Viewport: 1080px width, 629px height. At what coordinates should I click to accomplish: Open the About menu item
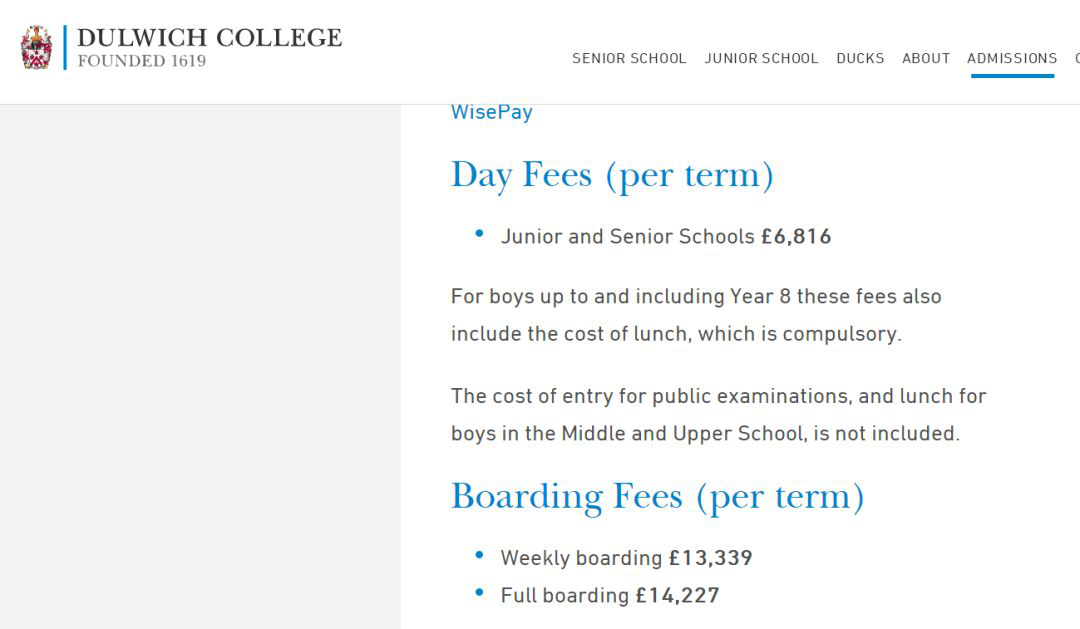point(926,58)
